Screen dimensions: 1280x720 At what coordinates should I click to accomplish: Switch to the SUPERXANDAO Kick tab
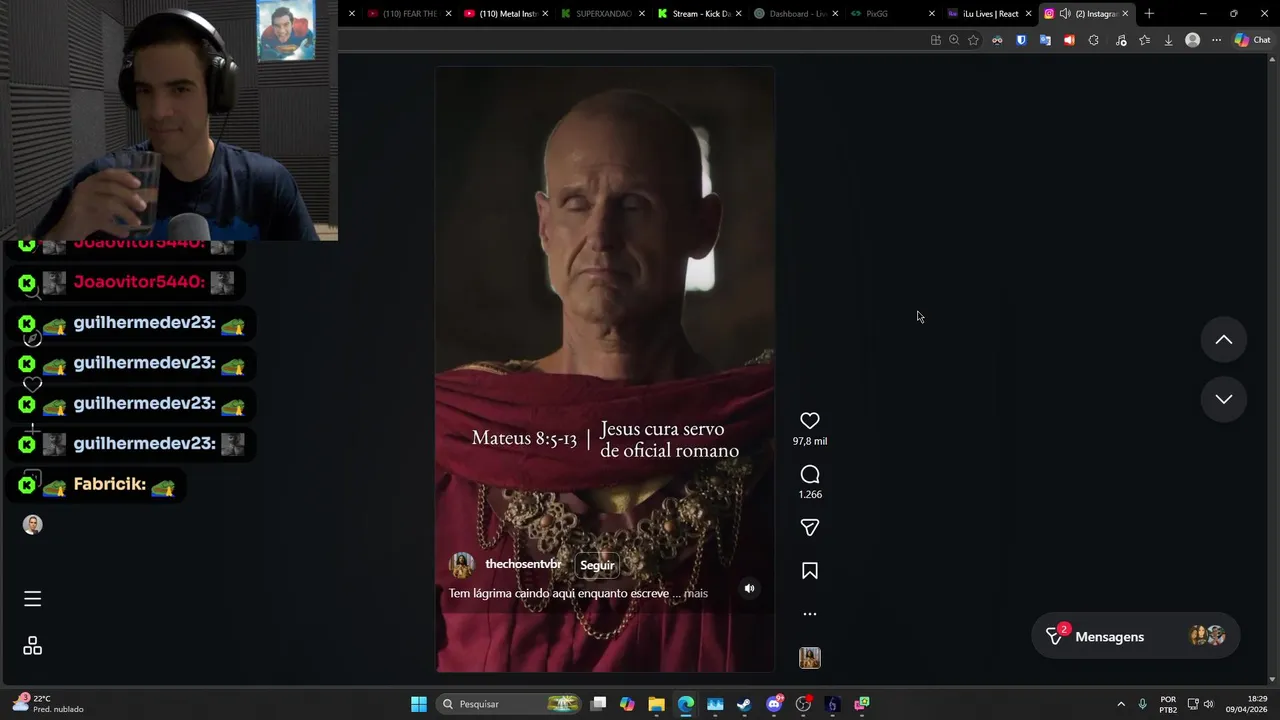coord(603,14)
